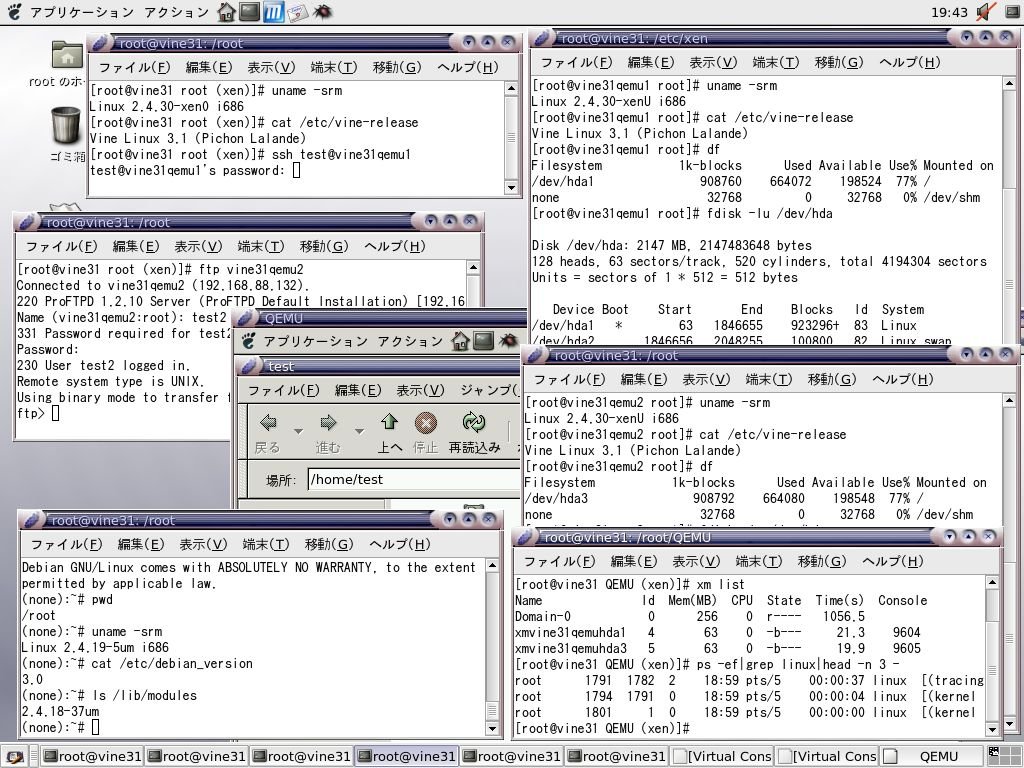1024x768 pixels.
Task: Open アクション menu in the top panel
Action: tap(177, 12)
